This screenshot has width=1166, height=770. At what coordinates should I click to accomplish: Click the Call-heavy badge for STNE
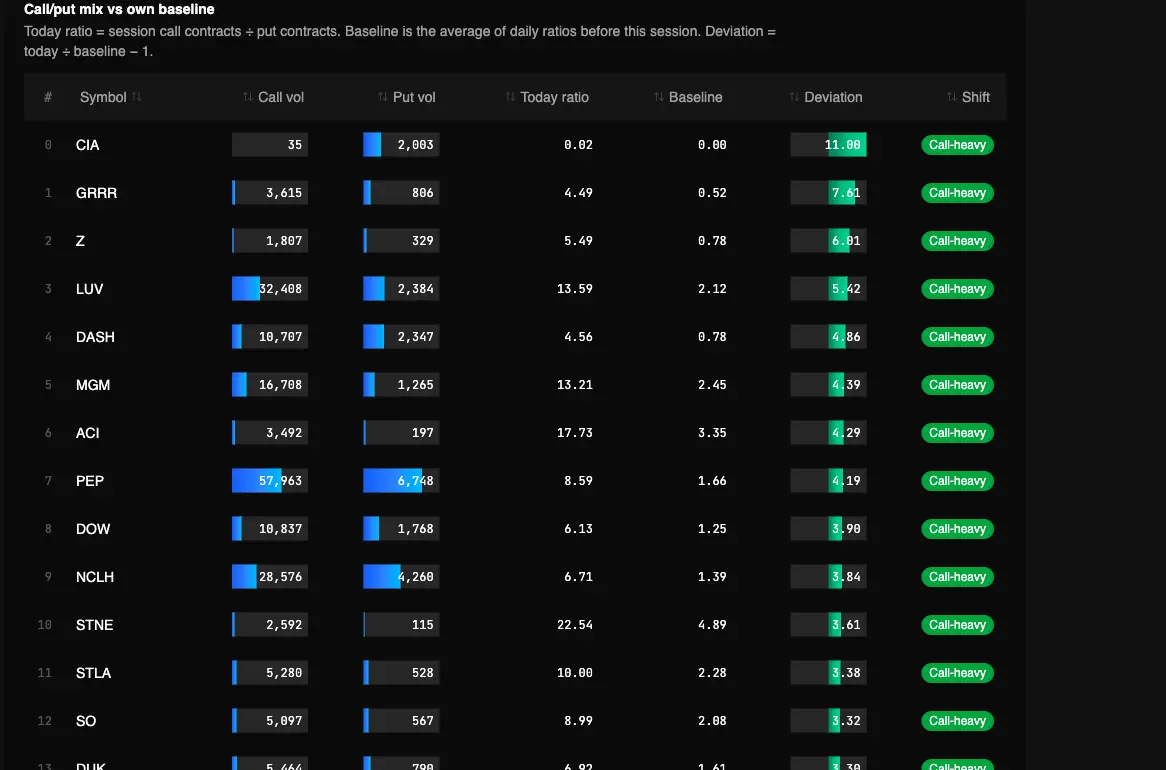click(x=957, y=625)
